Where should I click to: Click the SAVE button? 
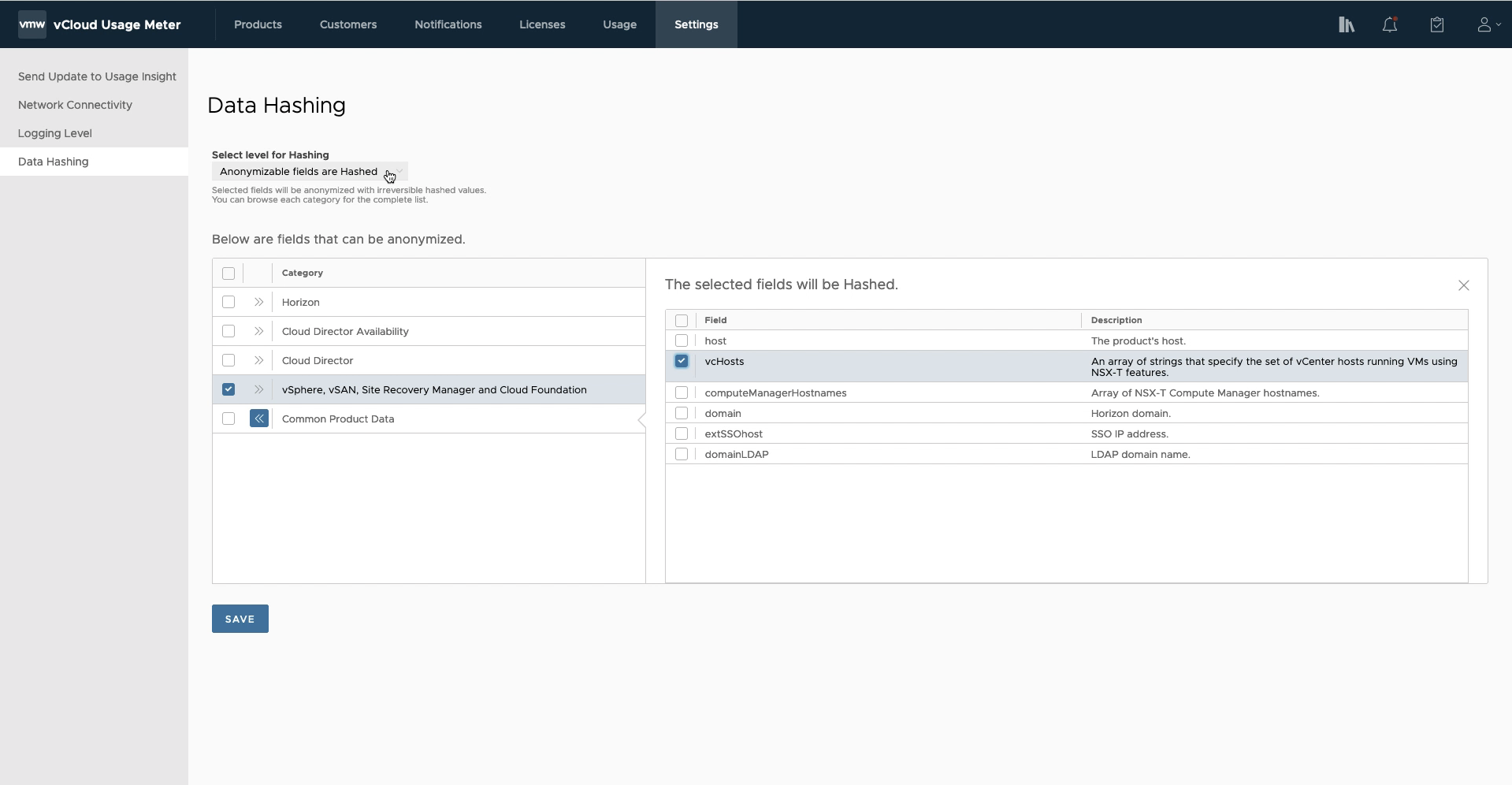point(240,619)
